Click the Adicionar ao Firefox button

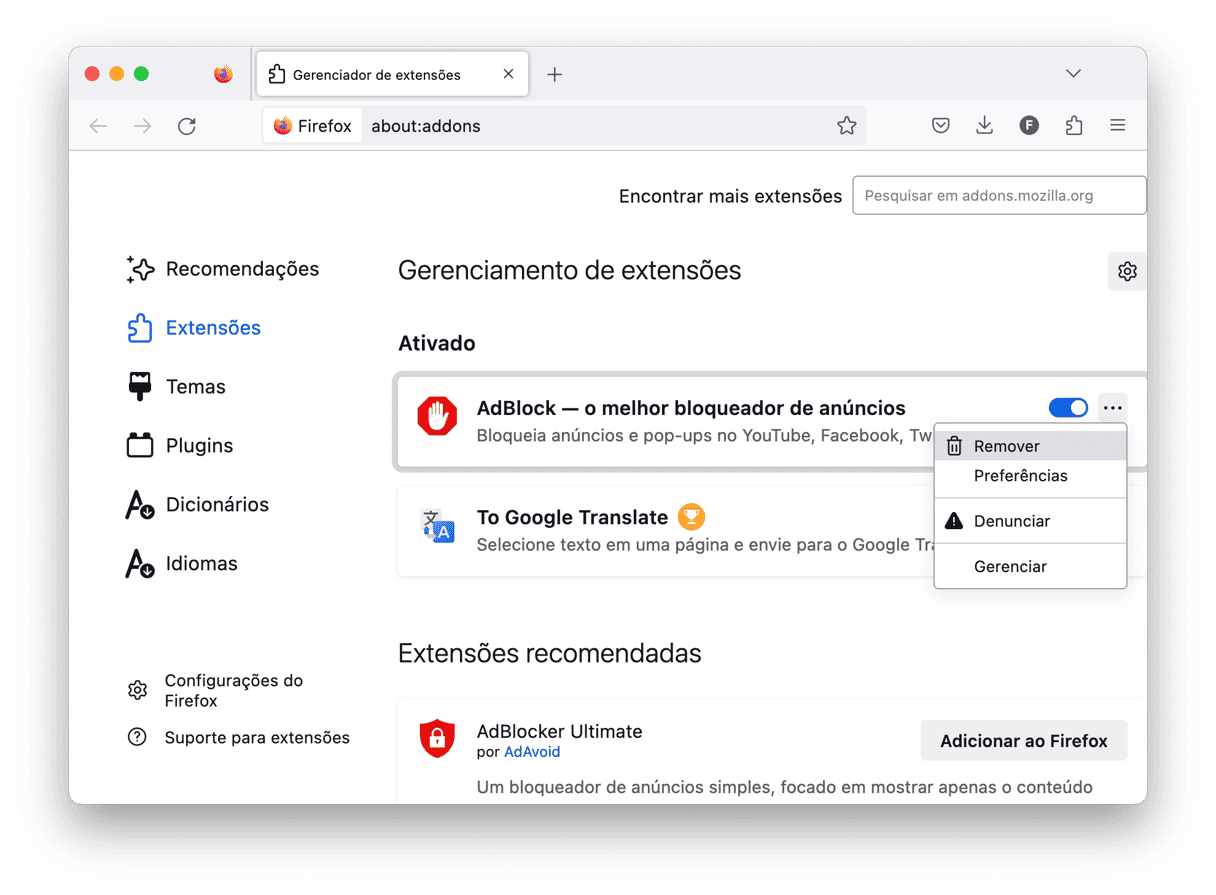[x=1023, y=741]
